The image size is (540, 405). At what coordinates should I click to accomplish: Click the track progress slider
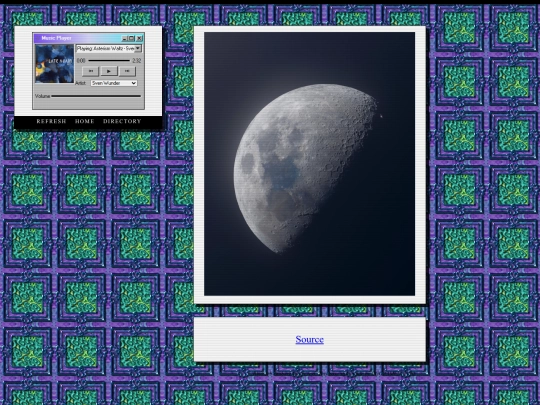pos(109,61)
